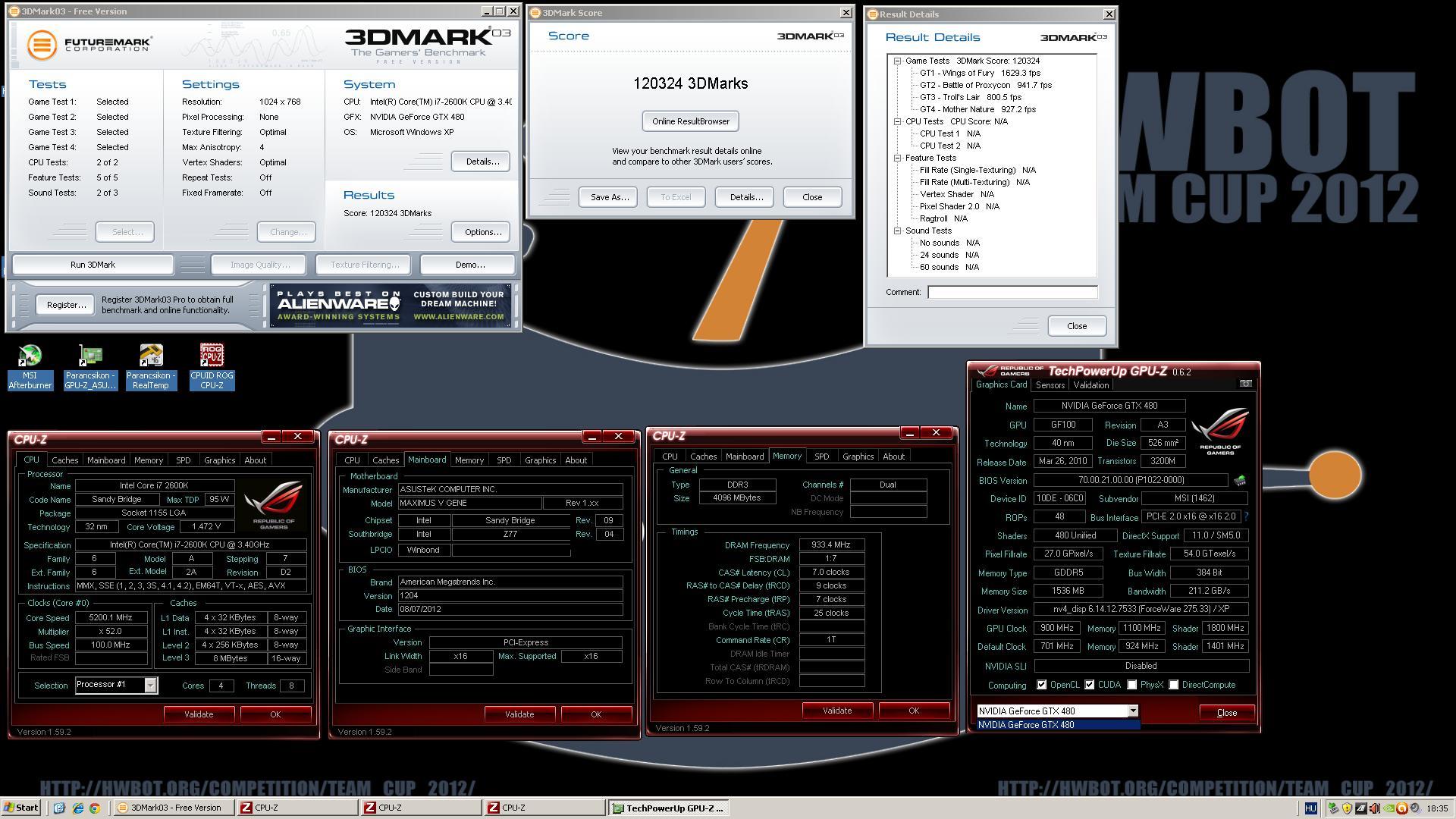Toggle the PhysX checkbox in GPU-Z
This screenshot has height=819, width=1456.
[x=1132, y=685]
